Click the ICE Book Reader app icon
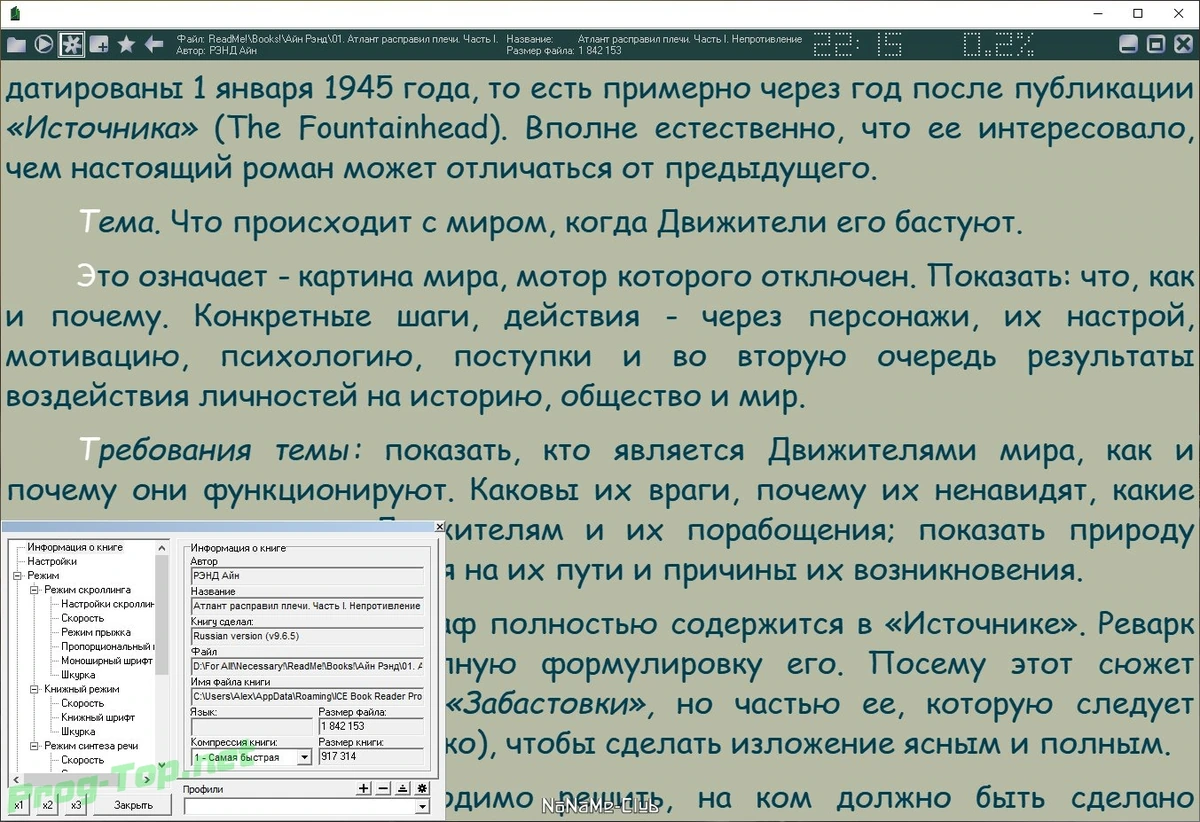This screenshot has height=822, width=1200. click(x=16, y=14)
